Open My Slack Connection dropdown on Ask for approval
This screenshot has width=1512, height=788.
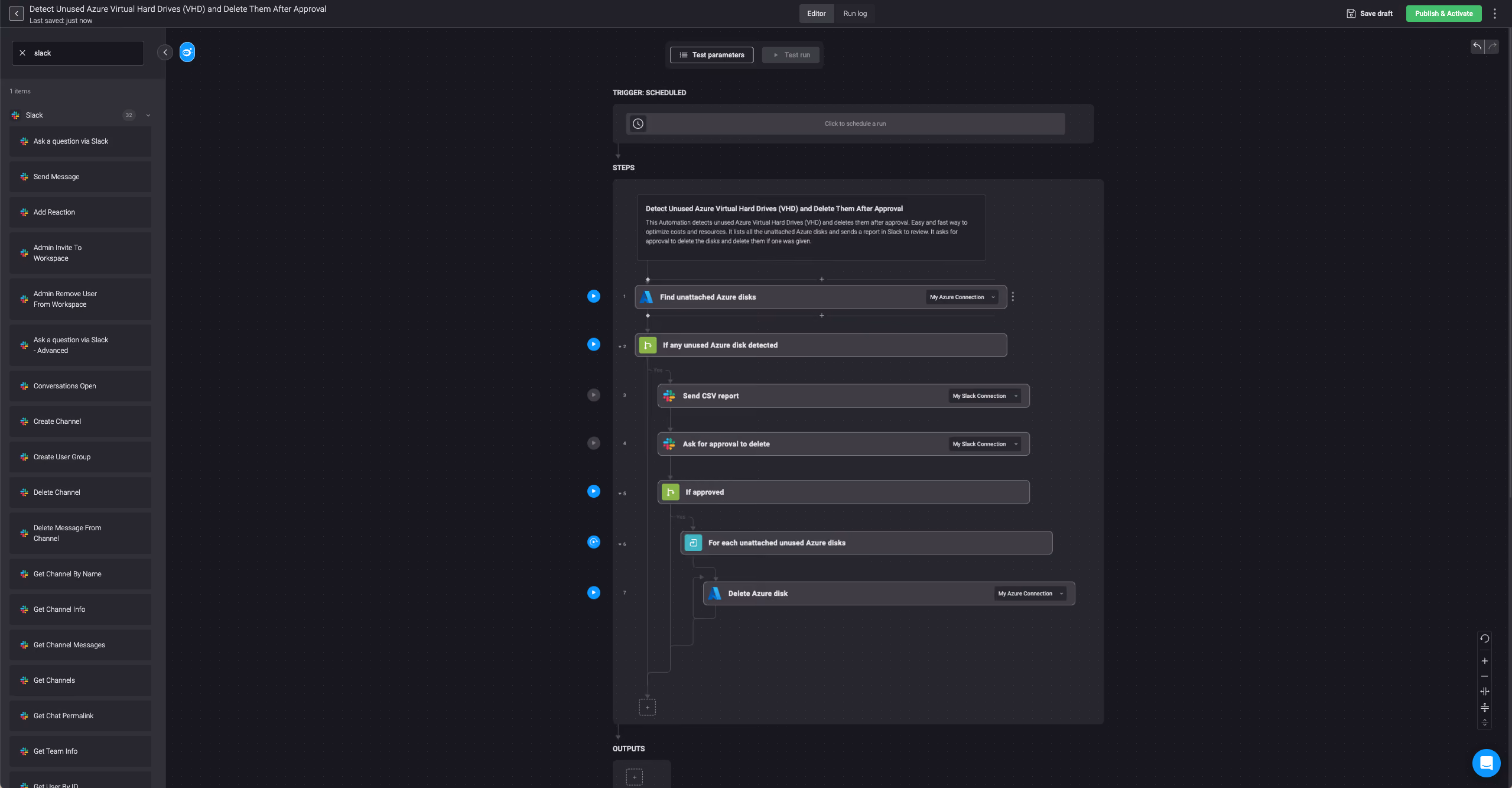tap(985, 444)
